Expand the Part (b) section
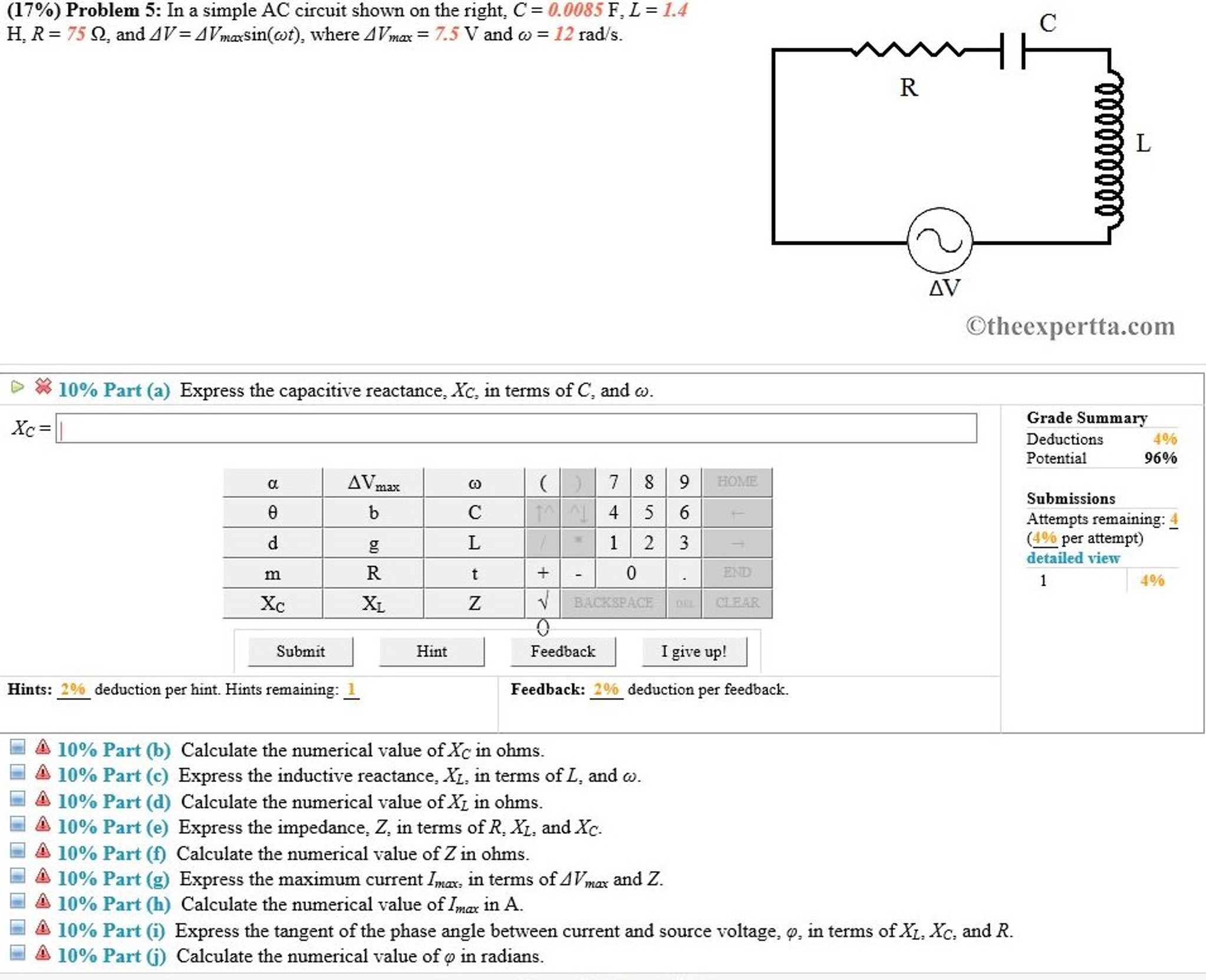 [17, 749]
